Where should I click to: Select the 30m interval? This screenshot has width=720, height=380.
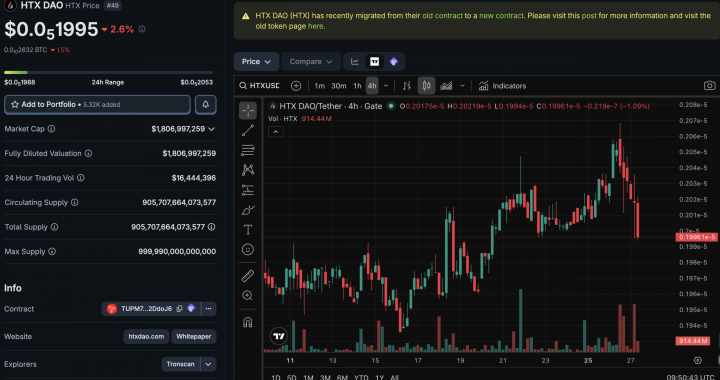pyautogui.click(x=339, y=86)
